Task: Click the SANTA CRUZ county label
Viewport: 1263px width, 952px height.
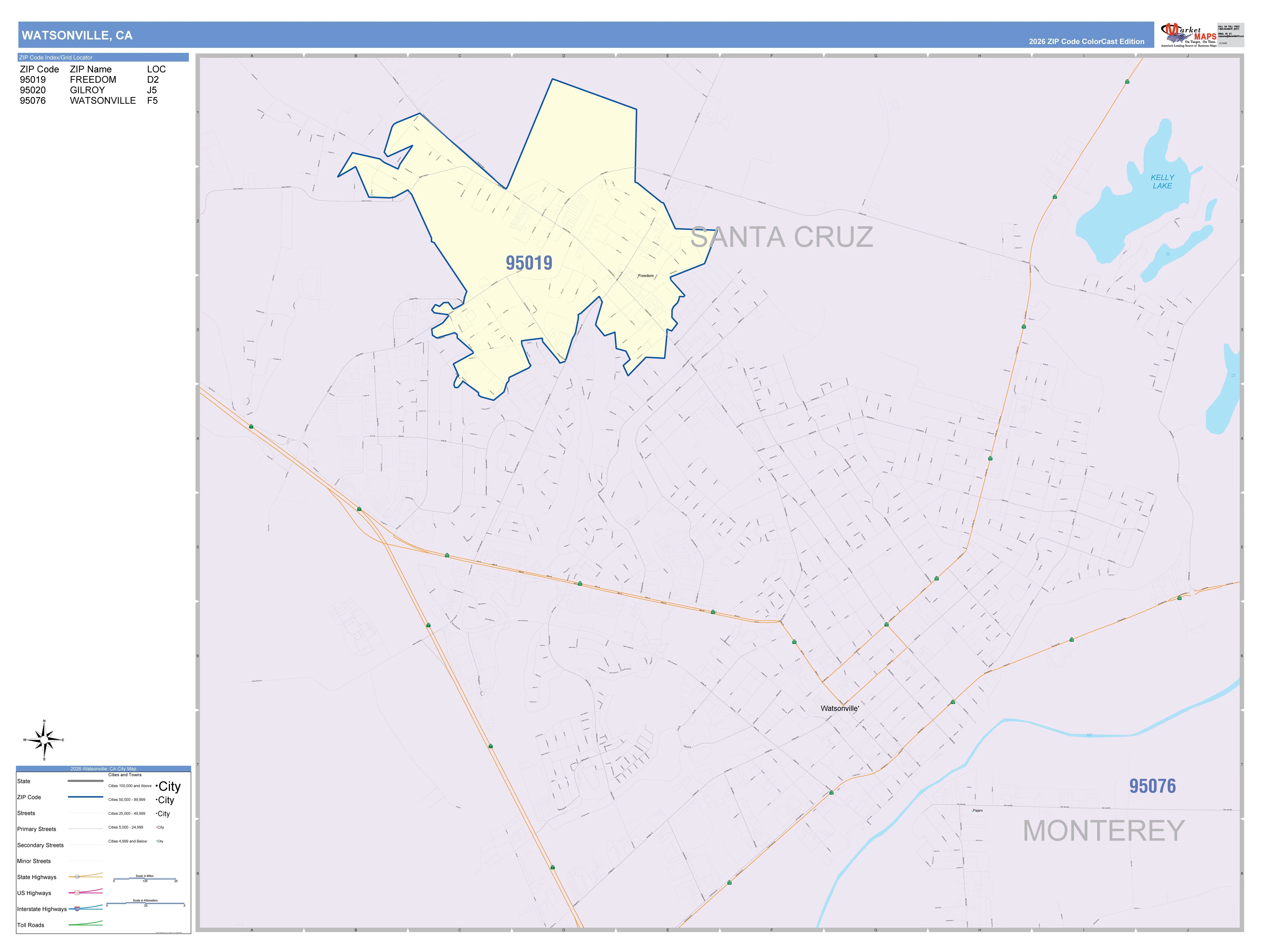Action: 782,237
